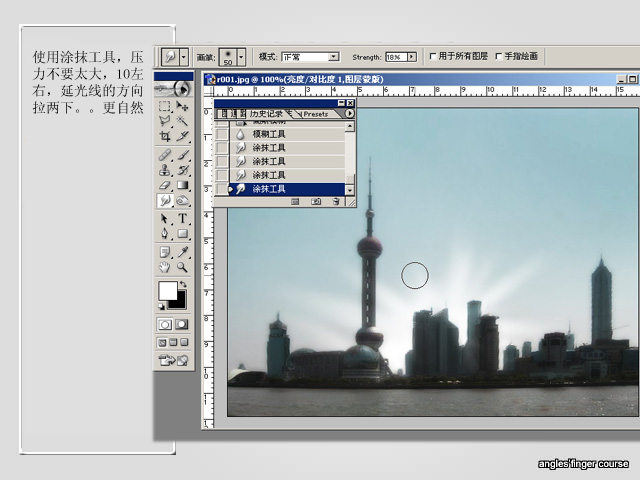
Task: Switch to Standard Screen mode
Action: click(x=162, y=342)
